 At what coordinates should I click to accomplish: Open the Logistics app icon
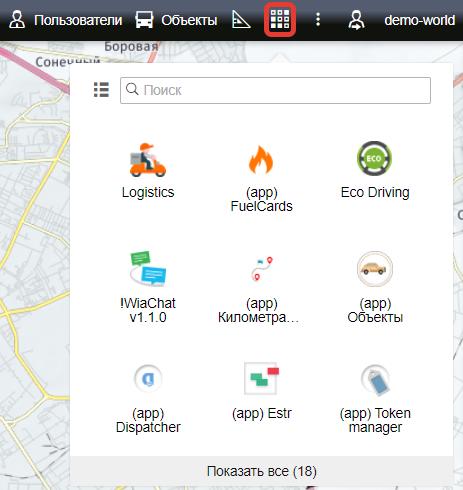point(148,160)
